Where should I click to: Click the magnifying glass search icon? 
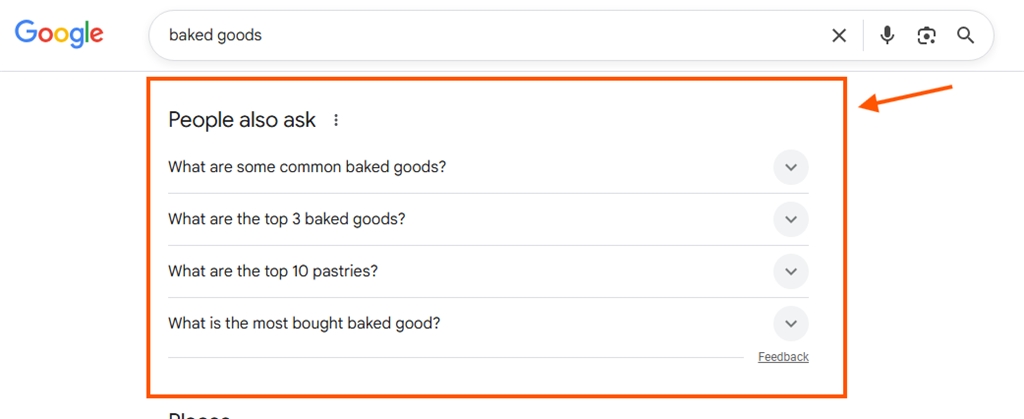[965, 36]
